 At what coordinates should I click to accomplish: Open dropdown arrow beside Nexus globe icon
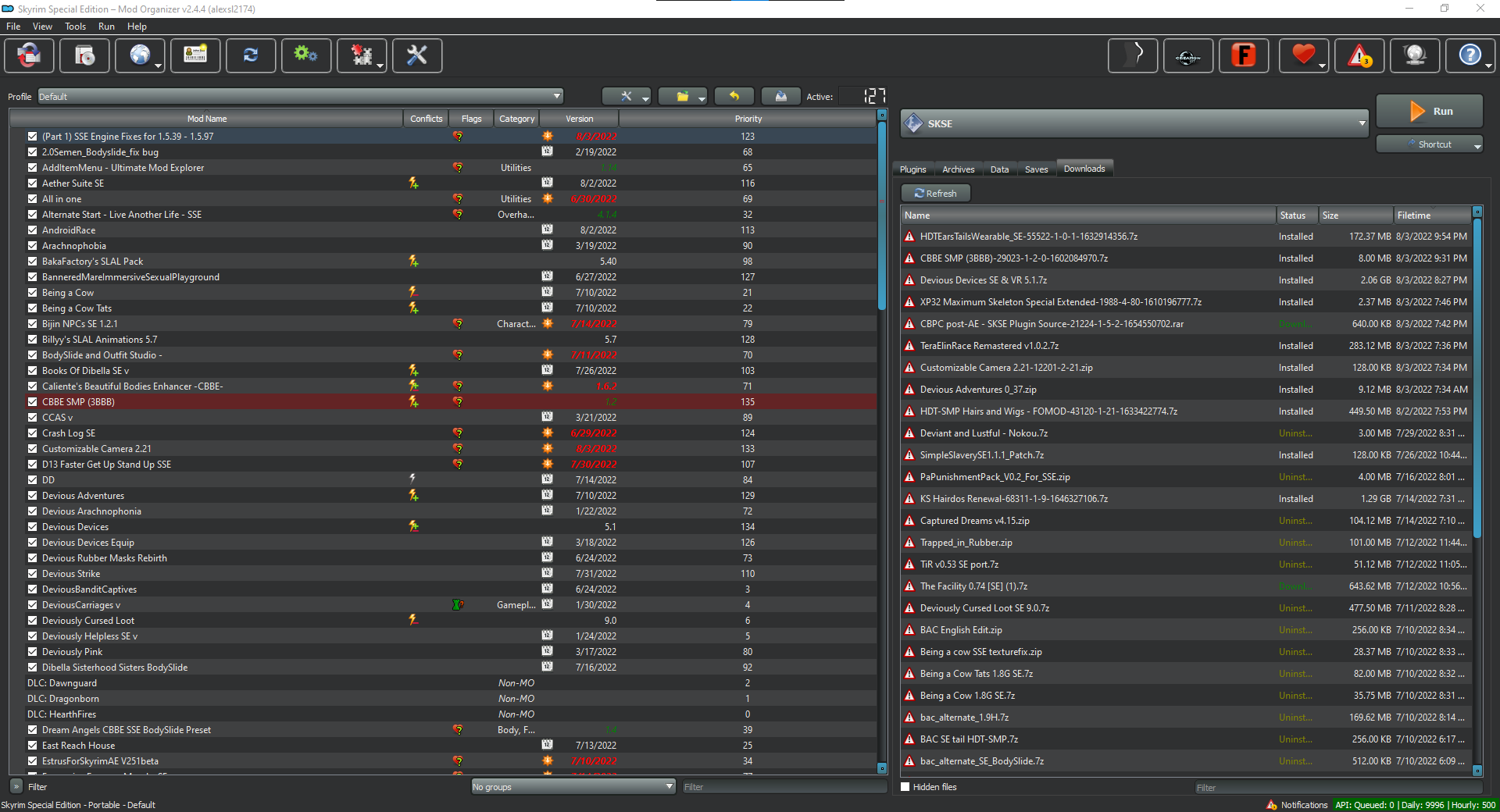(x=159, y=66)
